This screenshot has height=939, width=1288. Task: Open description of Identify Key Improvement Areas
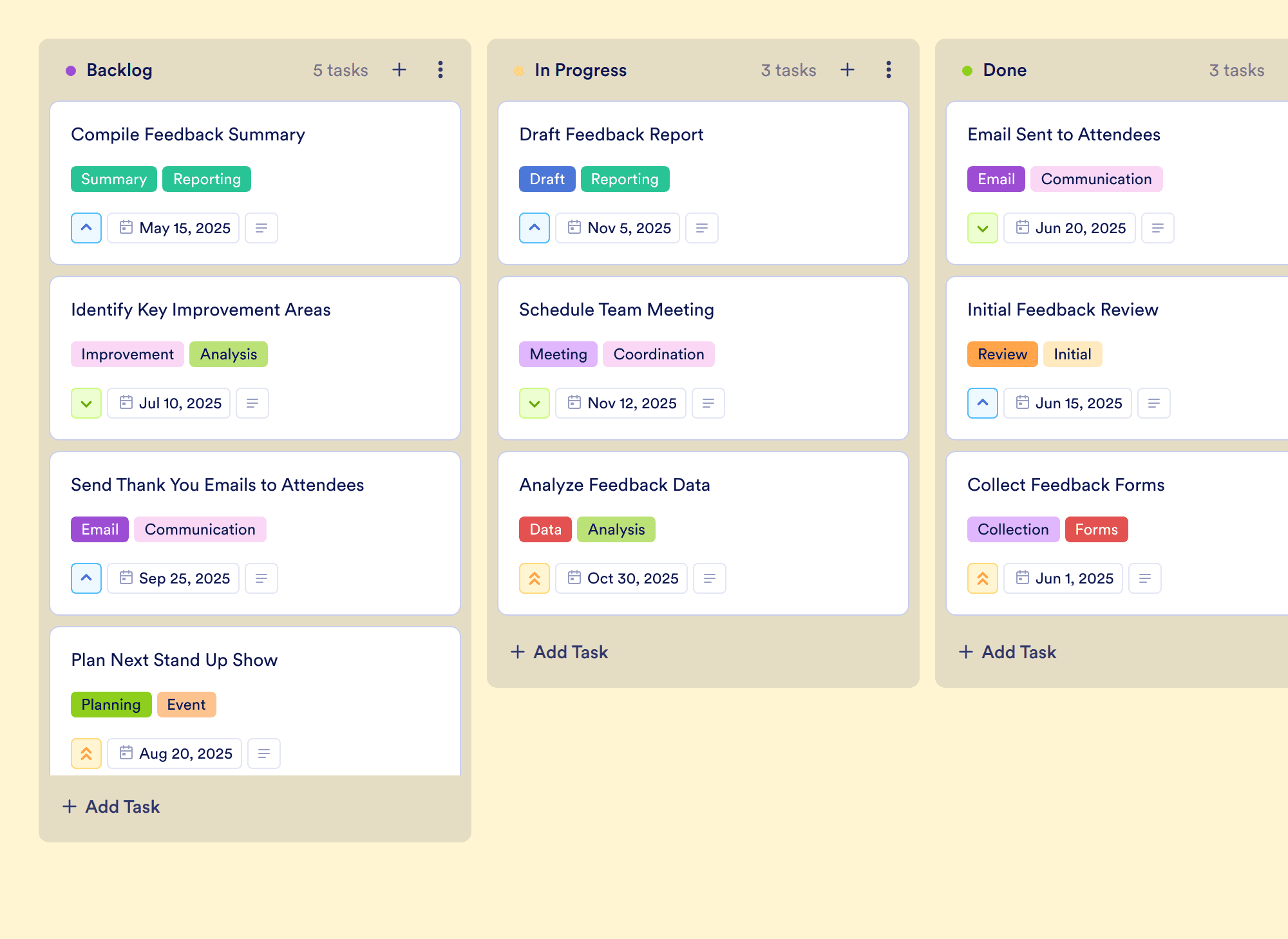pyautogui.click(x=252, y=403)
